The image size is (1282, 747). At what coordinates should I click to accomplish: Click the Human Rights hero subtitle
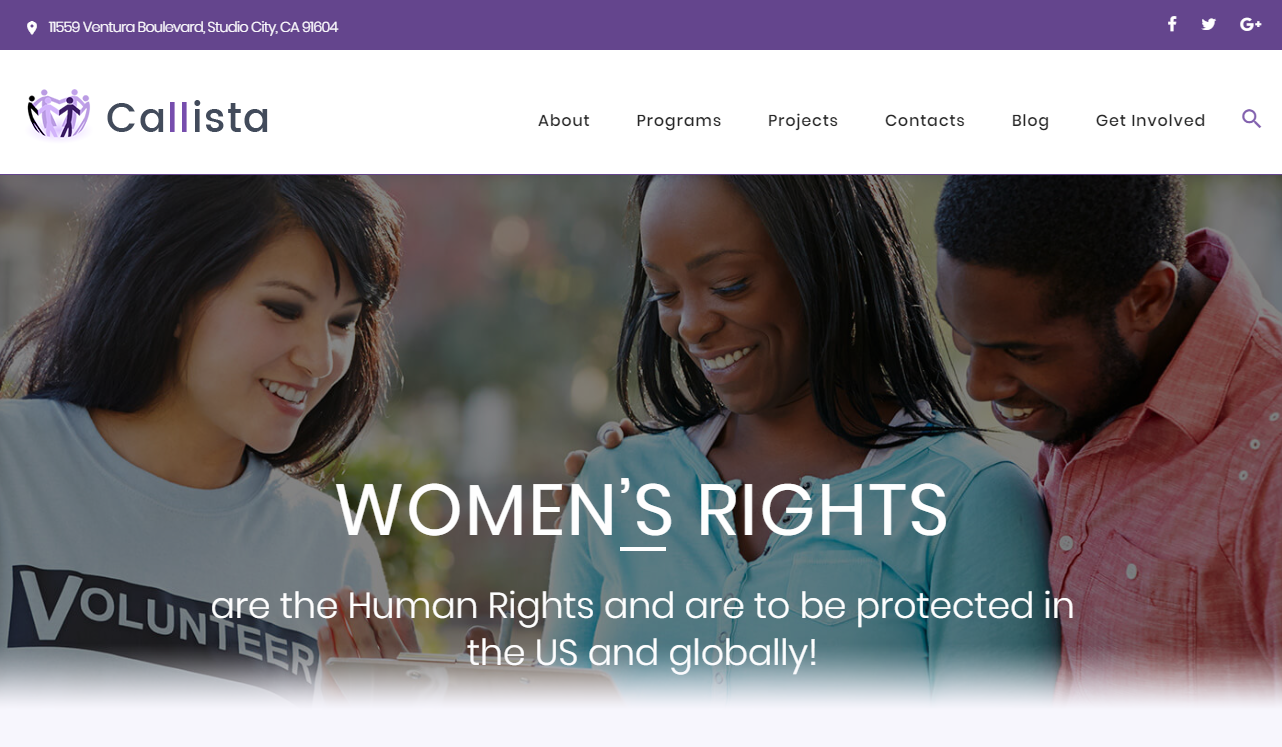(x=642, y=629)
